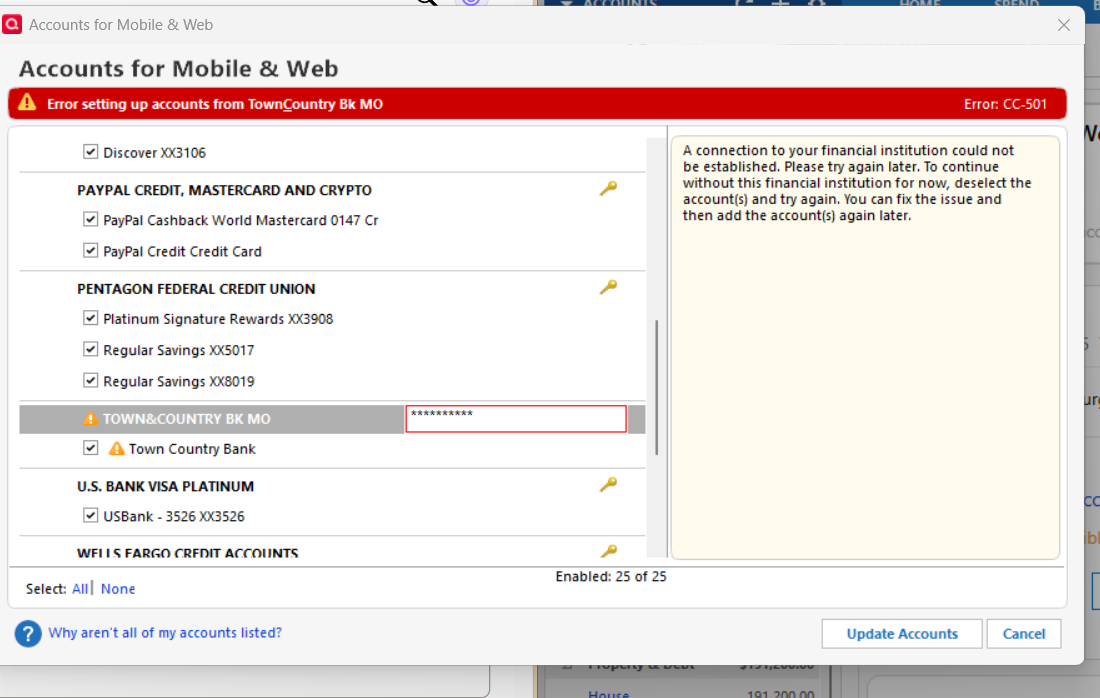Select None accounts link
The width and height of the screenshot is (1100, 698).
(118, 589)
